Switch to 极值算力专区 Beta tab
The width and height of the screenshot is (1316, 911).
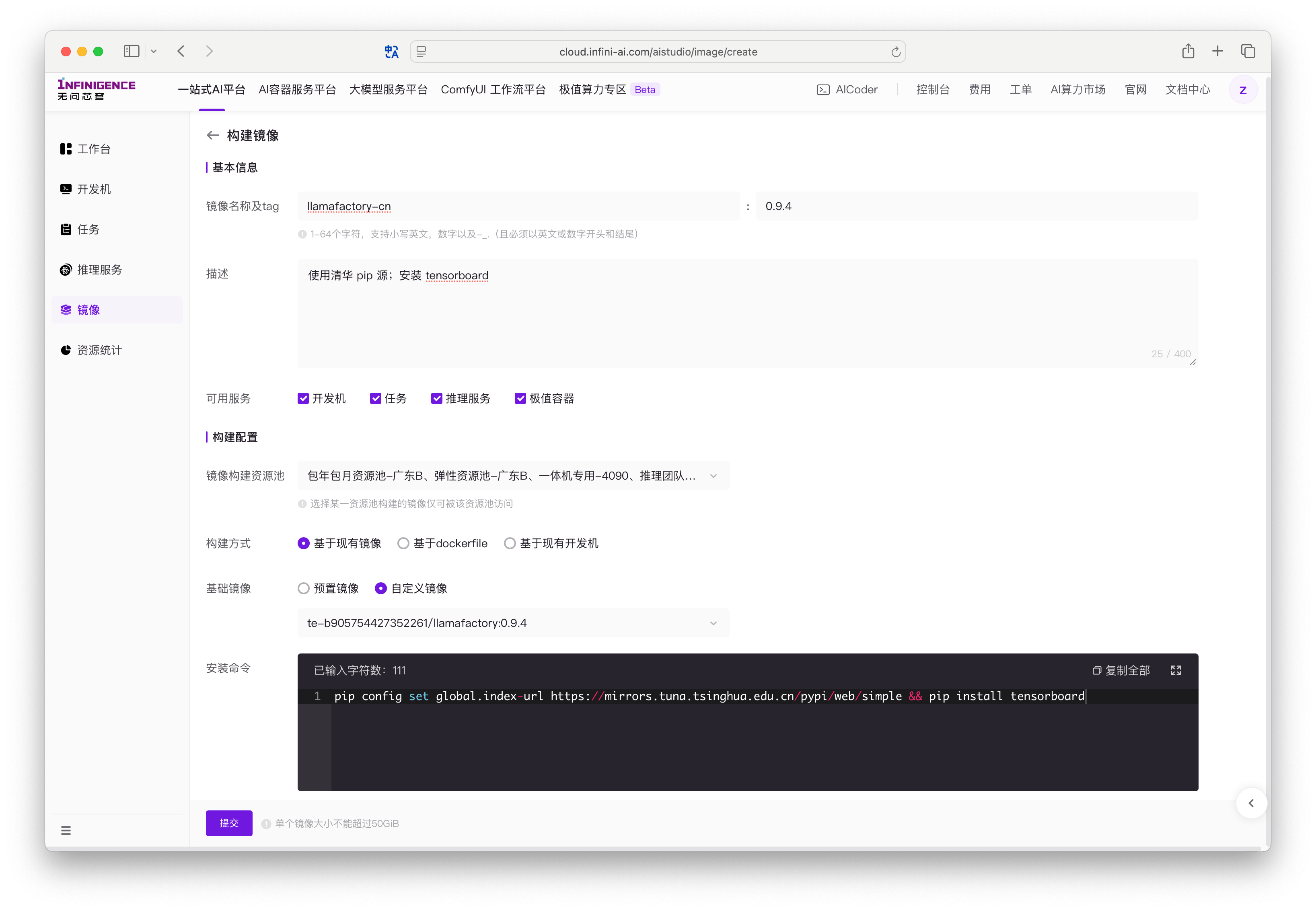tap(609, 90)
